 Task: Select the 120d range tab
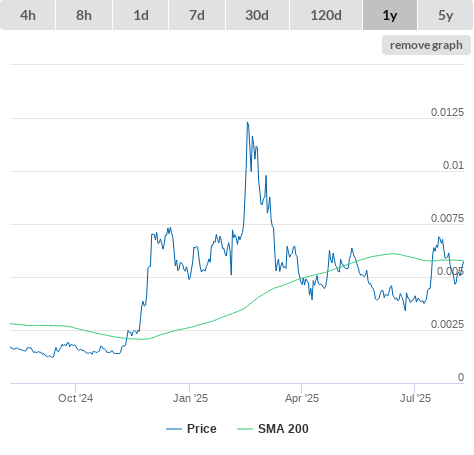pyautogui.click(x=326, y=15)
